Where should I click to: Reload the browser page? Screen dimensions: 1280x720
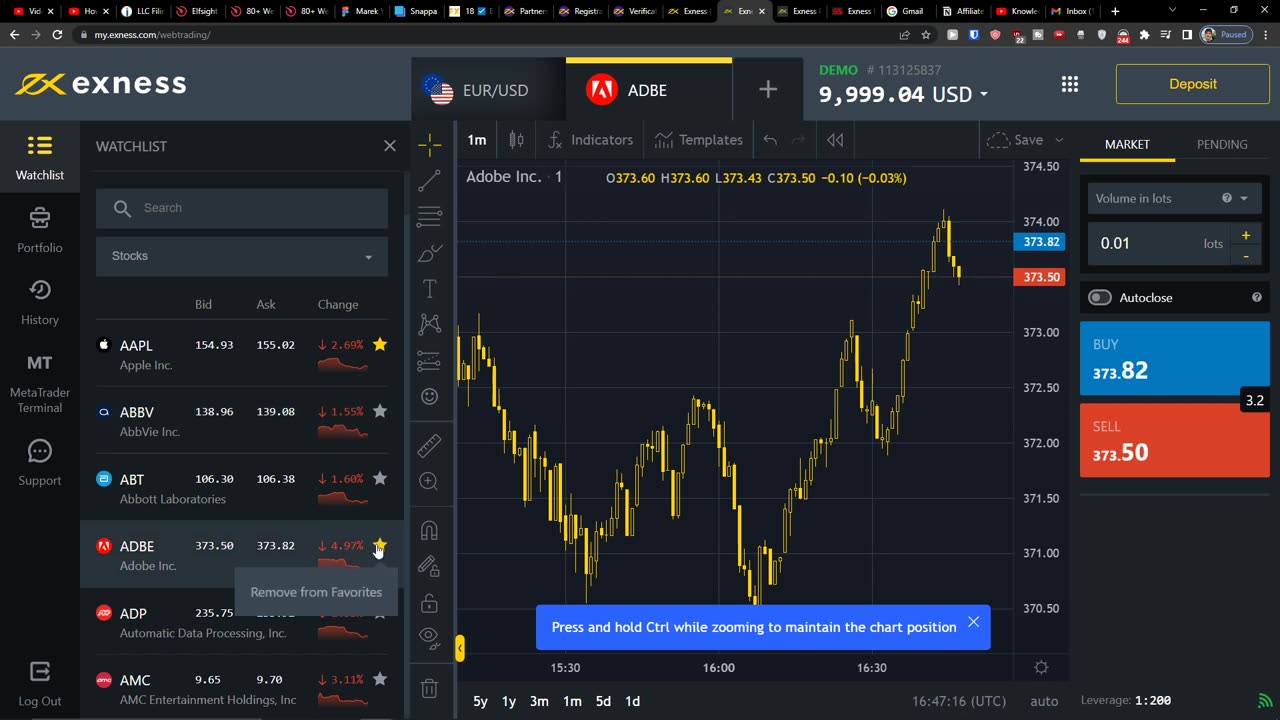pyautogui.click(x=57, y=34)
